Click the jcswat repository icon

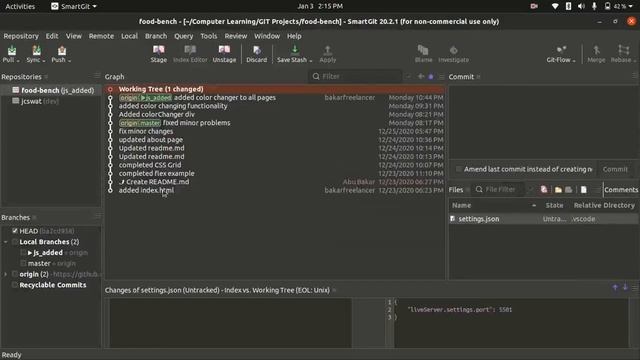pyautogui.click(x=16, y=101)
